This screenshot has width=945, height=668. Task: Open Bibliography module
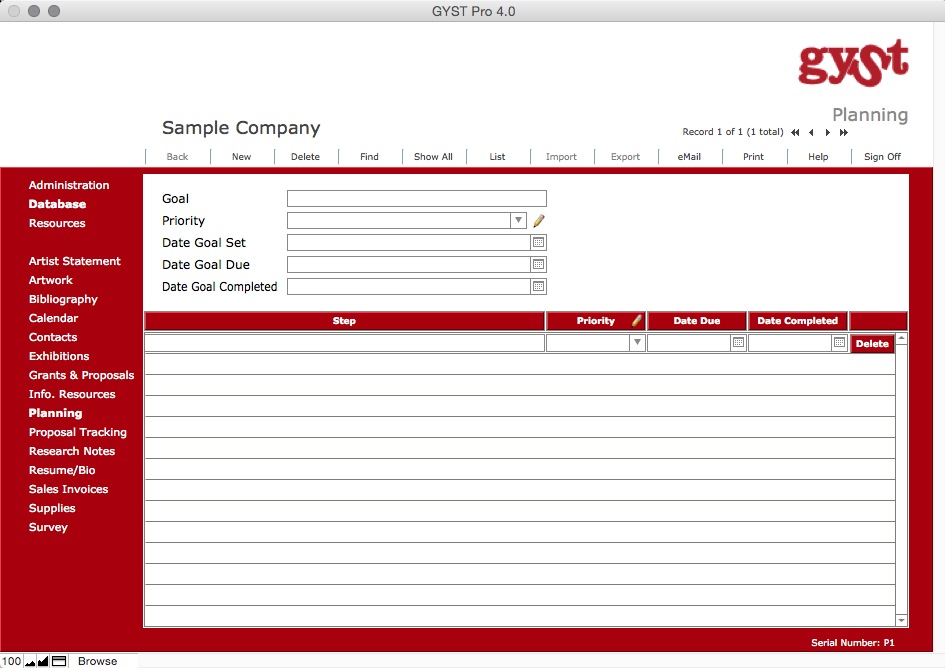(x=63, y=299)
